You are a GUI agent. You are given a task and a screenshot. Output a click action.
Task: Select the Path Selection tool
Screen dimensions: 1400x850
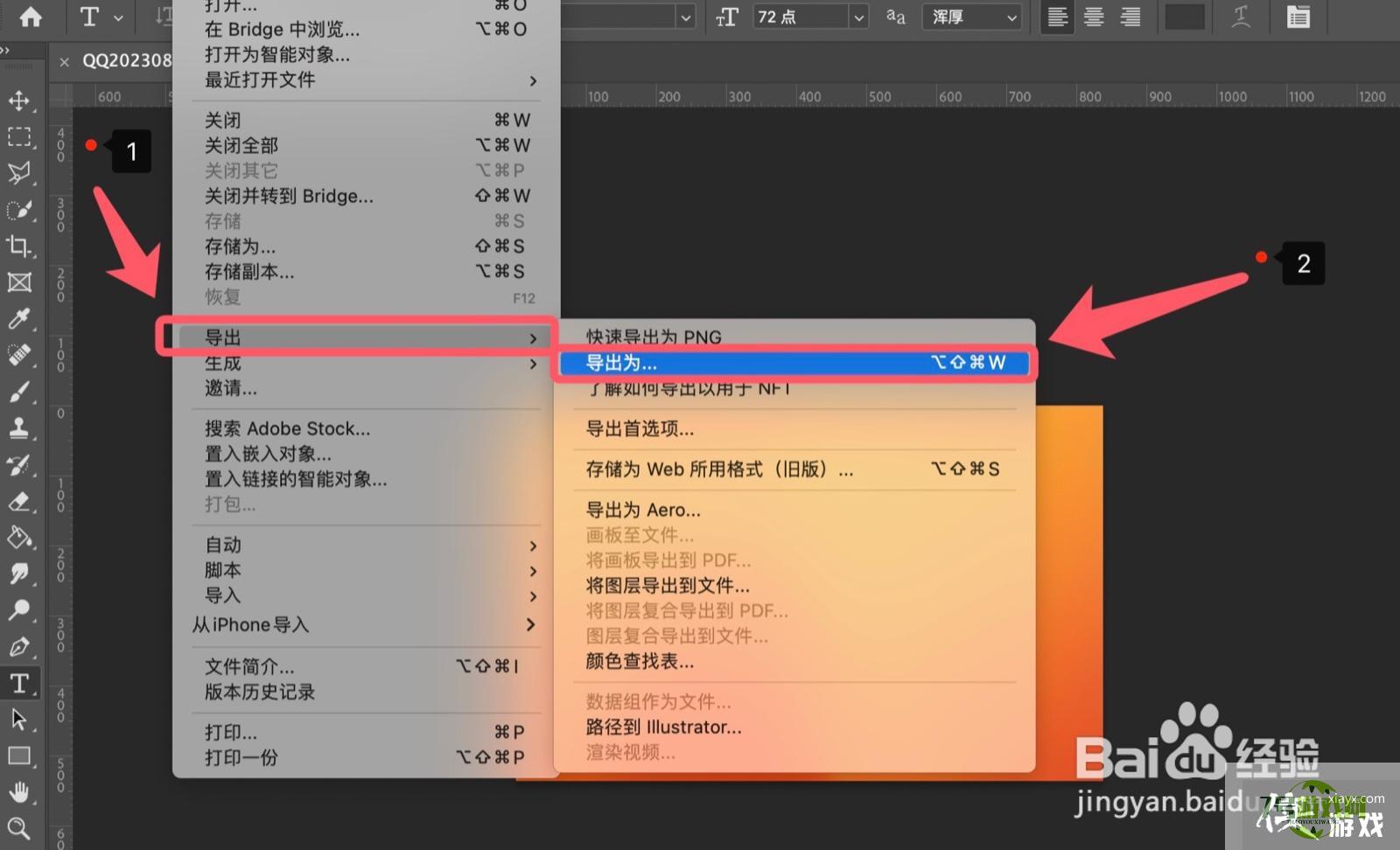click(19, 719)
